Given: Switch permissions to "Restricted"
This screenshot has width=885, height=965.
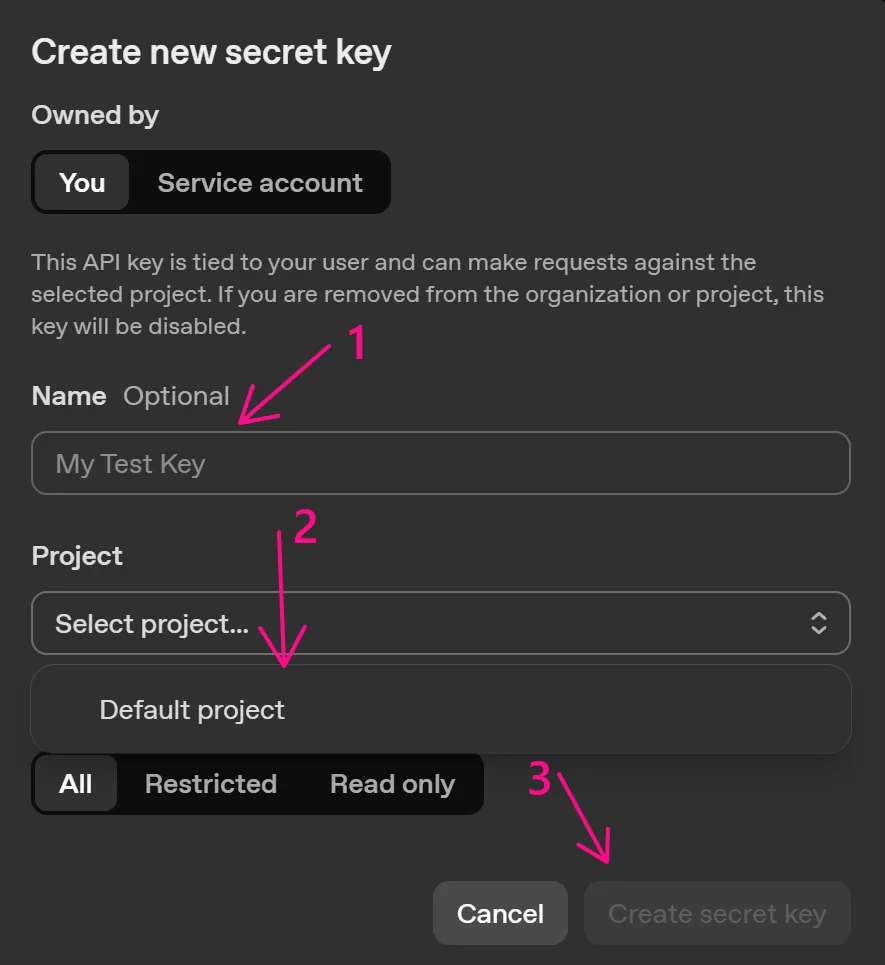Looking at the screenshot, I should pyautogui.click(x=210, y=784).
